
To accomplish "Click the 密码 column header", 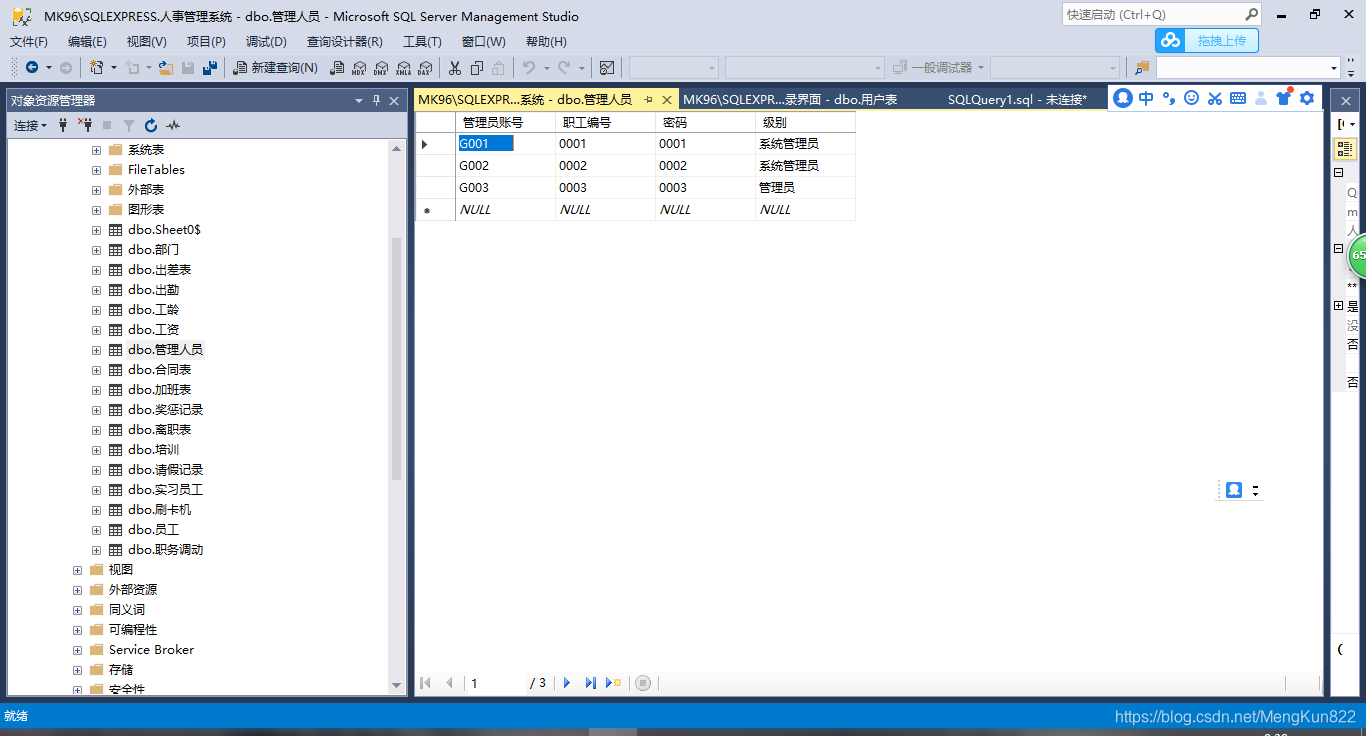I will (x=705, y=122).
